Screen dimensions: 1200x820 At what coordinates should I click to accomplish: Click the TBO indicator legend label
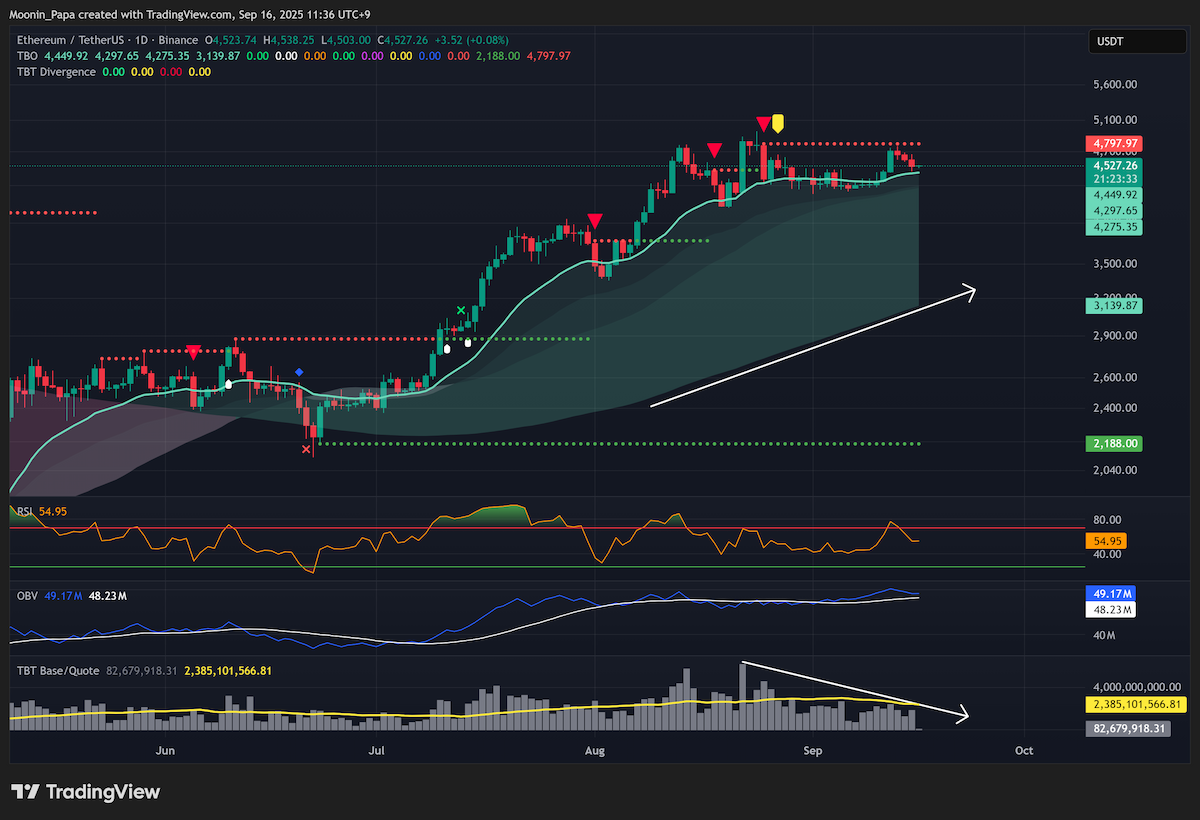tap(27, 56)
